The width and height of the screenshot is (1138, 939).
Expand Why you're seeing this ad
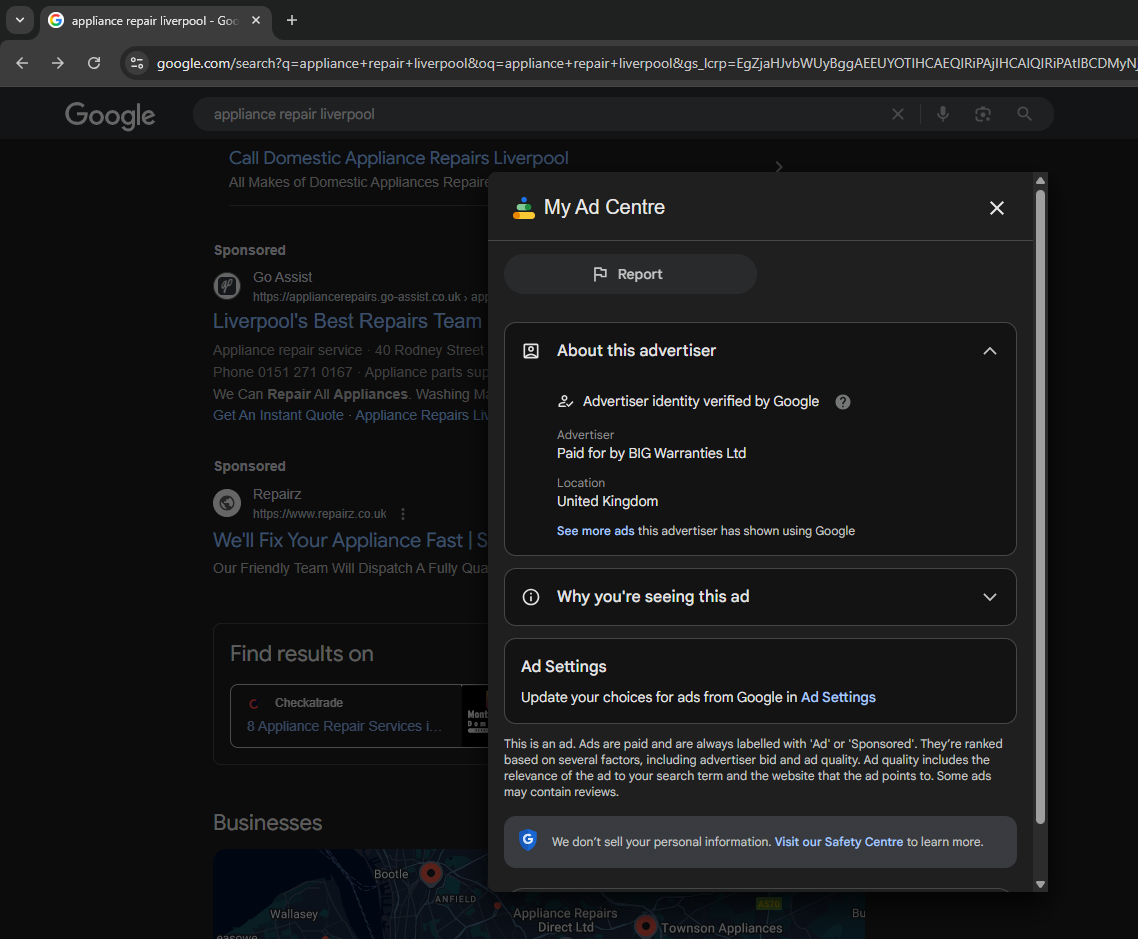pos(989,597)
